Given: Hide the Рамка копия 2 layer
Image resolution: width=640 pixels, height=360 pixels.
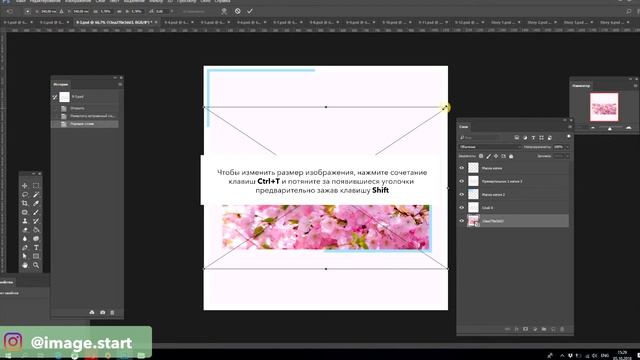Looking at the screenshot, I should 462,194.
